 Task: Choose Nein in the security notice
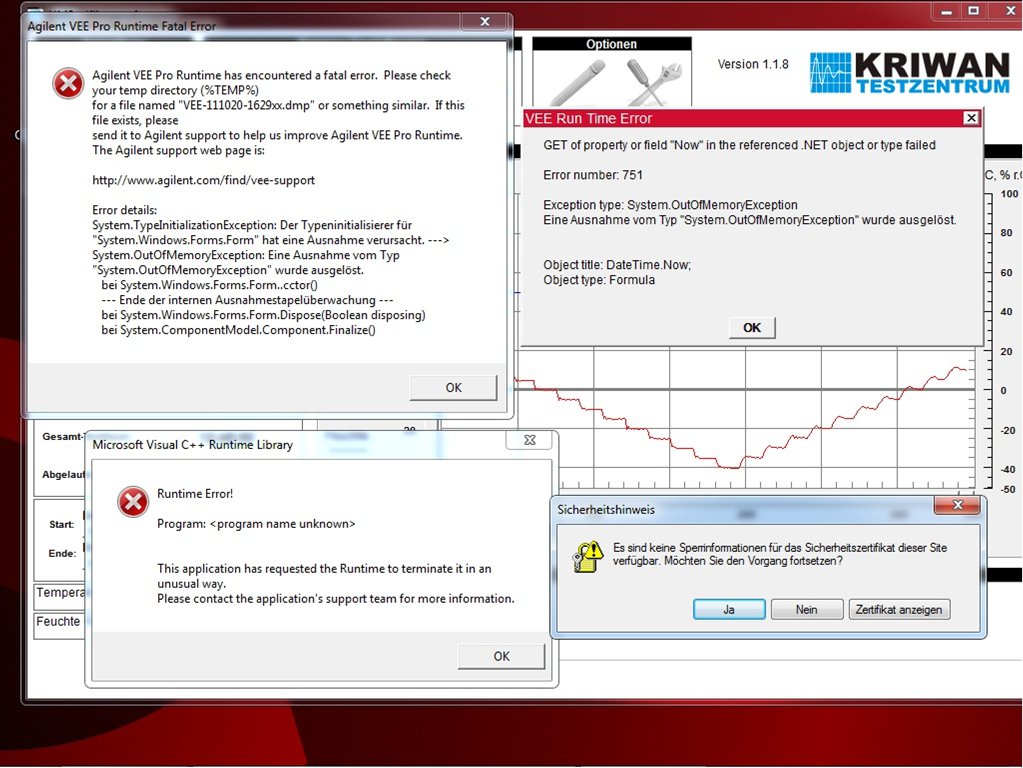pyautogui.click(x=806, y=609)
